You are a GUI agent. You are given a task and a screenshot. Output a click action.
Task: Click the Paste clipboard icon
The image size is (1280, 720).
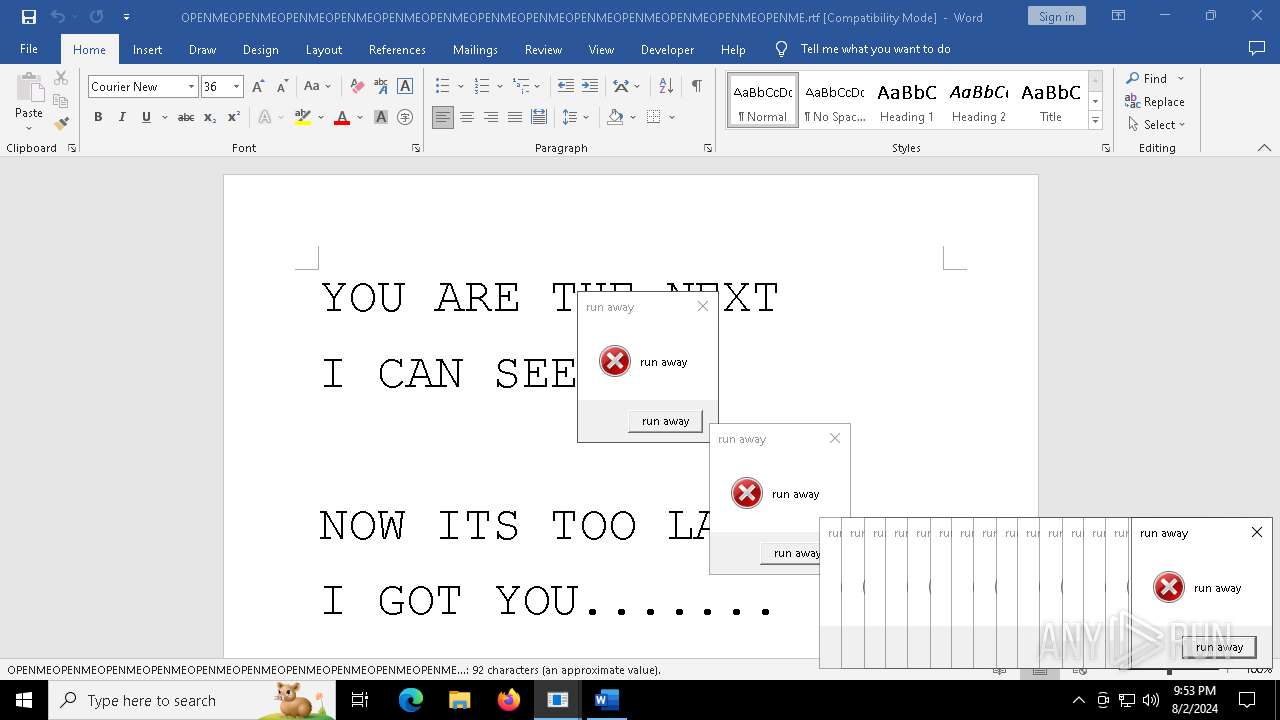pyautogui.click(x=29, y=89)
